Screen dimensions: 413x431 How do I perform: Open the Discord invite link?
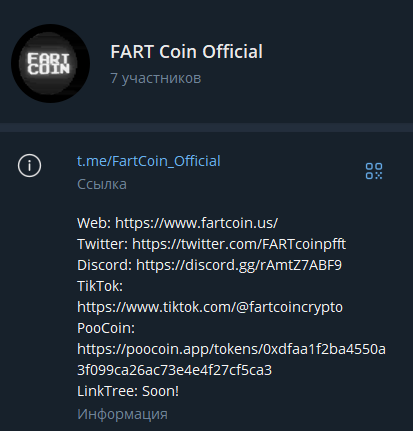click(x=239, y=265)
